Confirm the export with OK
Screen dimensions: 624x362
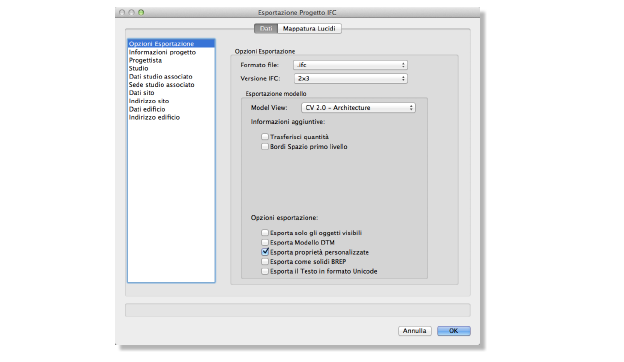(x=454, y=331)
